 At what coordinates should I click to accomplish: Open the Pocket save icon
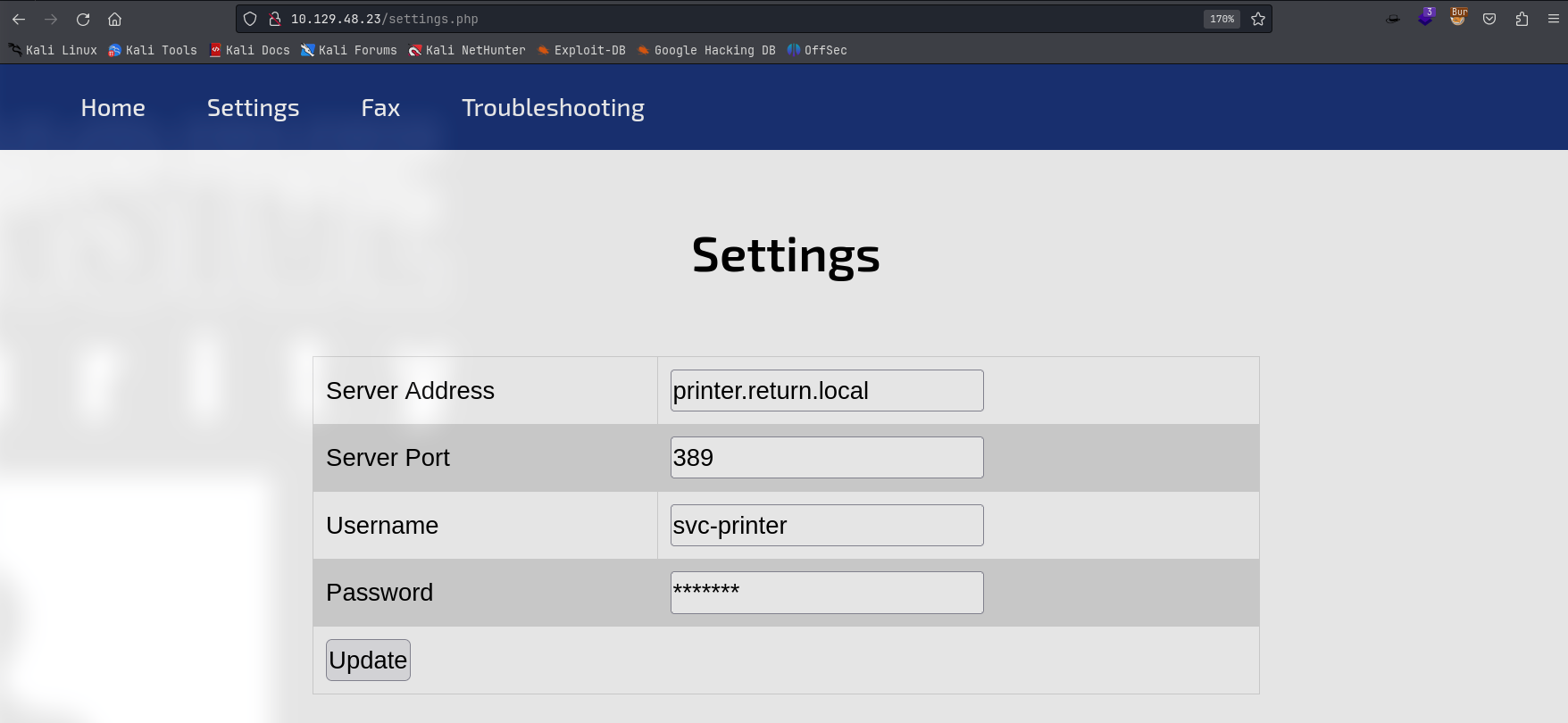coord(1489,19)
